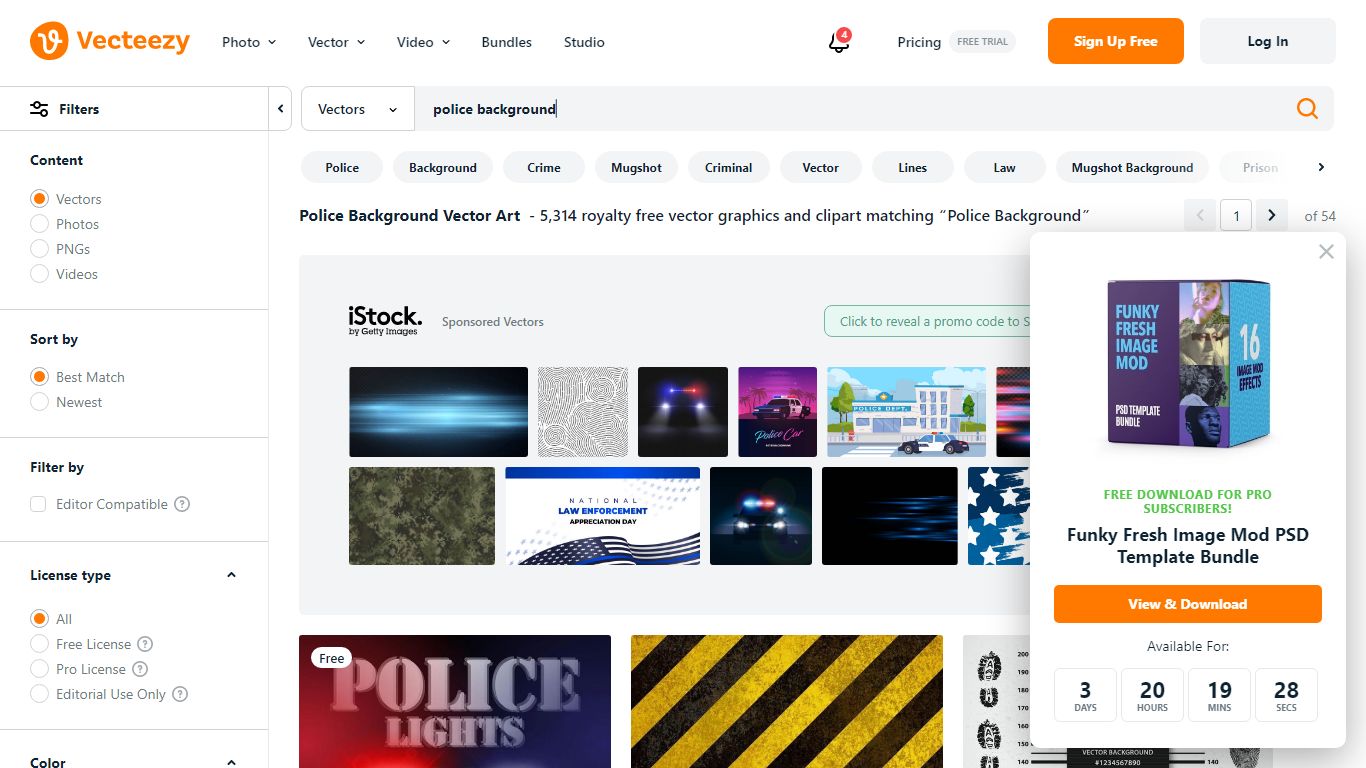Open the Video menu dropdown
Image resolution: width=1366 pixels, height=768 pixels.
[x=424, y=42]
